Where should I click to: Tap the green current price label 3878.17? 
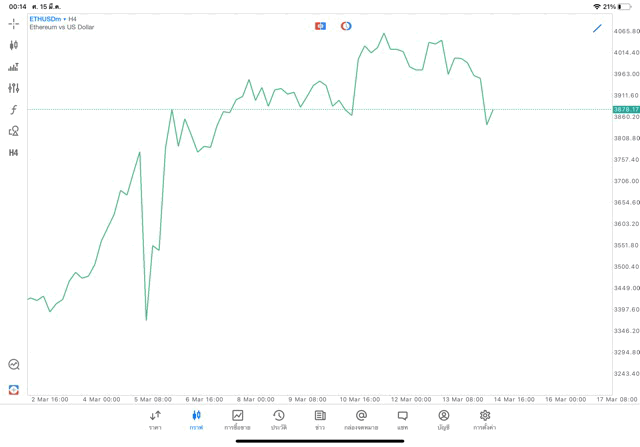coord(626,109)
